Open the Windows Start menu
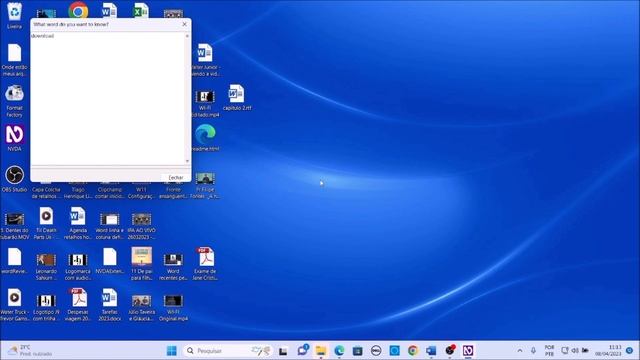This screenshot has width=640, height=360. tap(172, 351)
